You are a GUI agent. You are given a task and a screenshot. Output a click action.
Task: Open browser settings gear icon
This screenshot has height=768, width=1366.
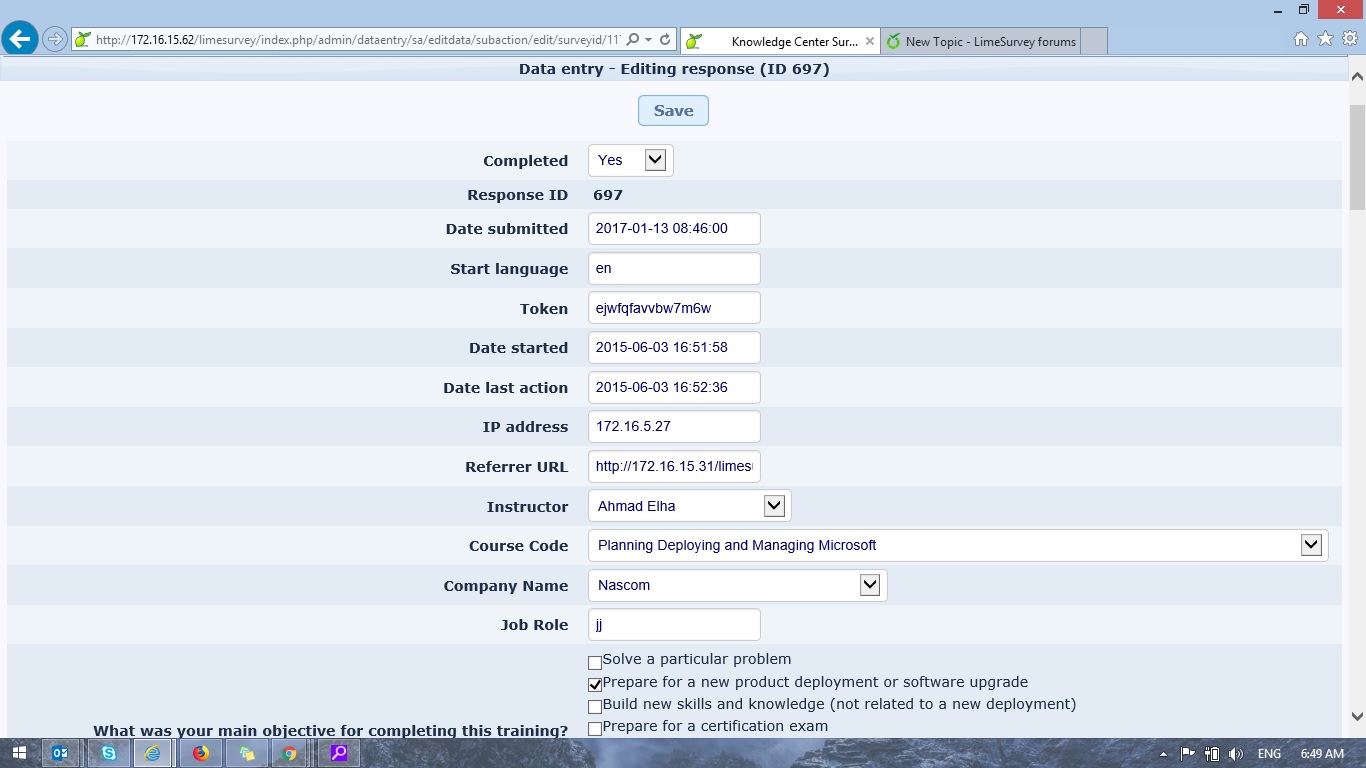(1349, 39)
